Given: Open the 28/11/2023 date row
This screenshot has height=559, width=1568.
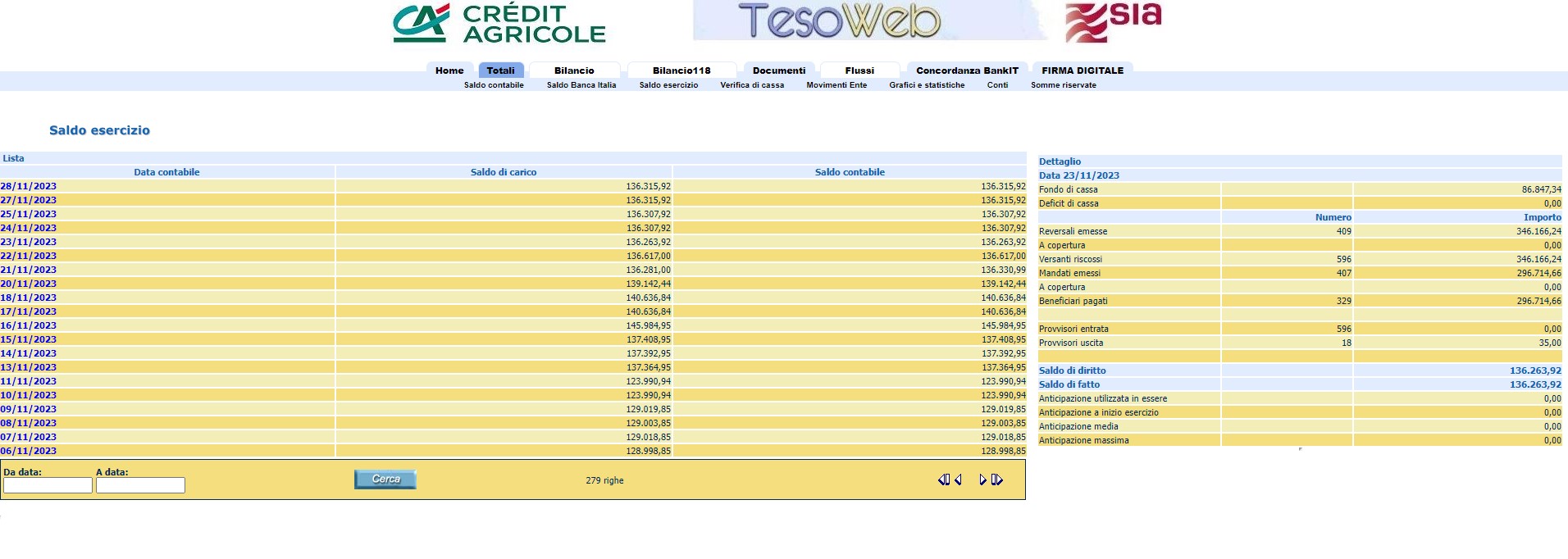Looking at the screenshot, I should point(29,187).
